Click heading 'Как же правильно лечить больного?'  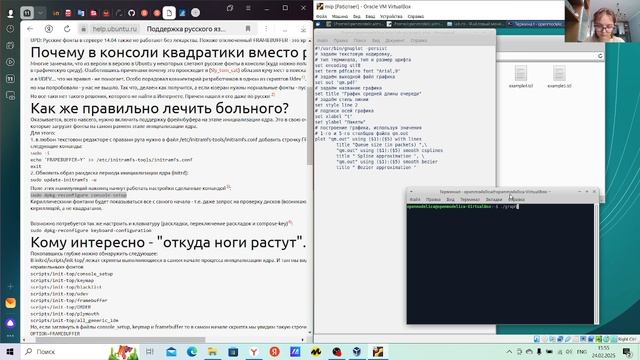pyautogui.click(x=160, y=109)
